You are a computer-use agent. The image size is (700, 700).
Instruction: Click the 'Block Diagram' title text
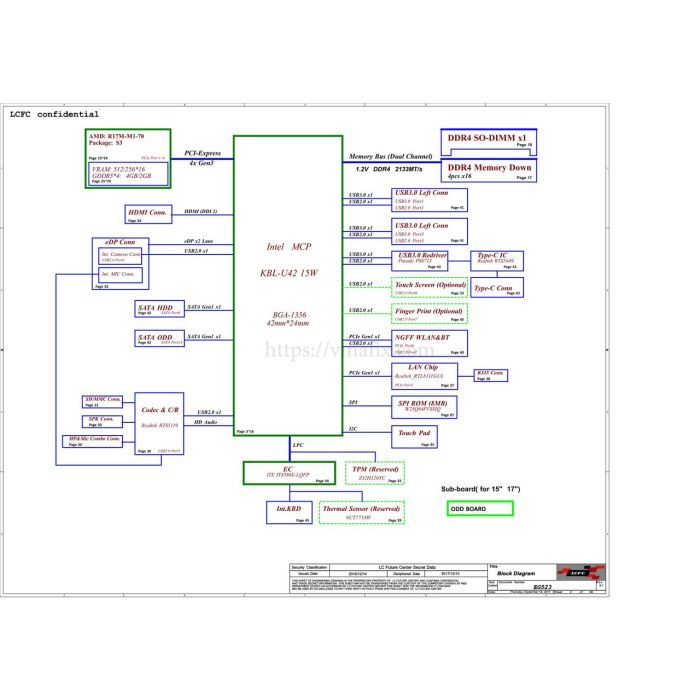click(516, 573)
